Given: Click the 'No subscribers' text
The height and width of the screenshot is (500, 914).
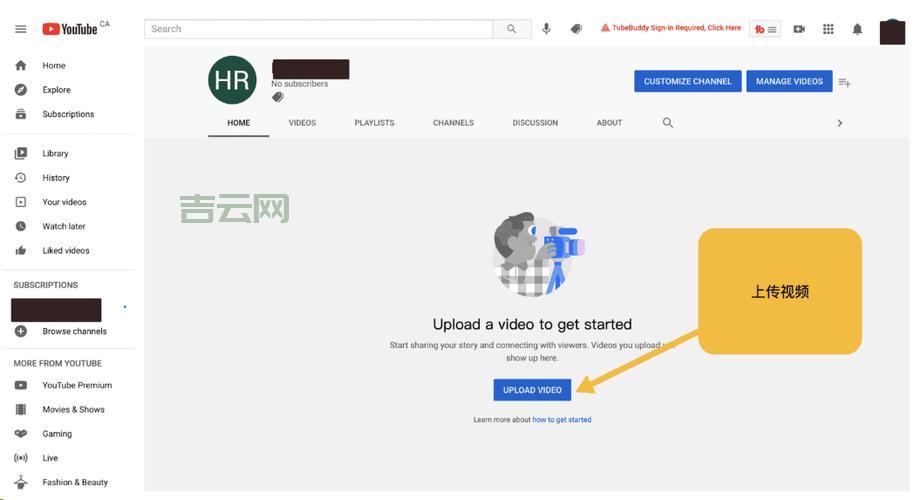Looking at the screenshot, I should pos(300,84).
